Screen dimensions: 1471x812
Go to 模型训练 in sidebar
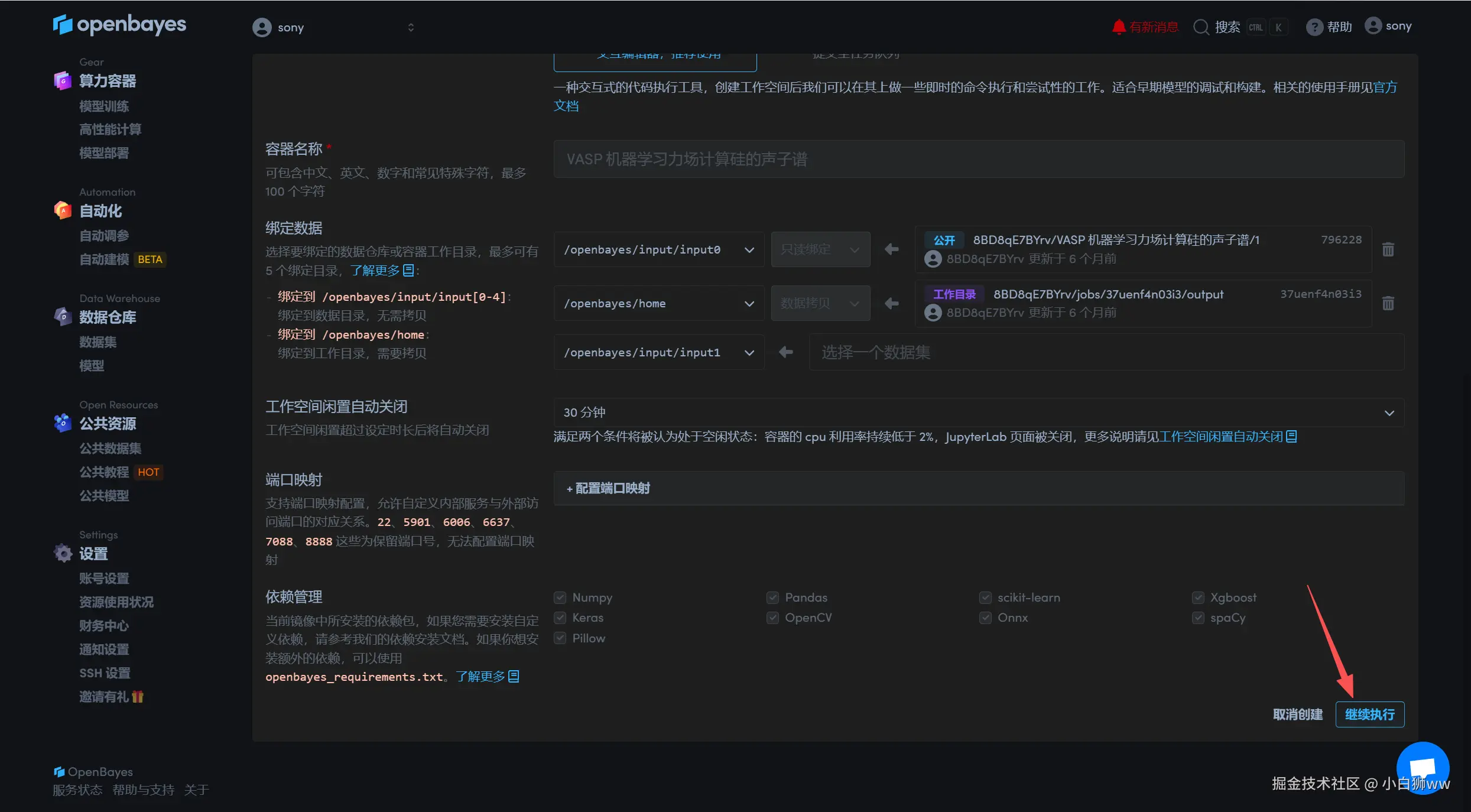104,106
